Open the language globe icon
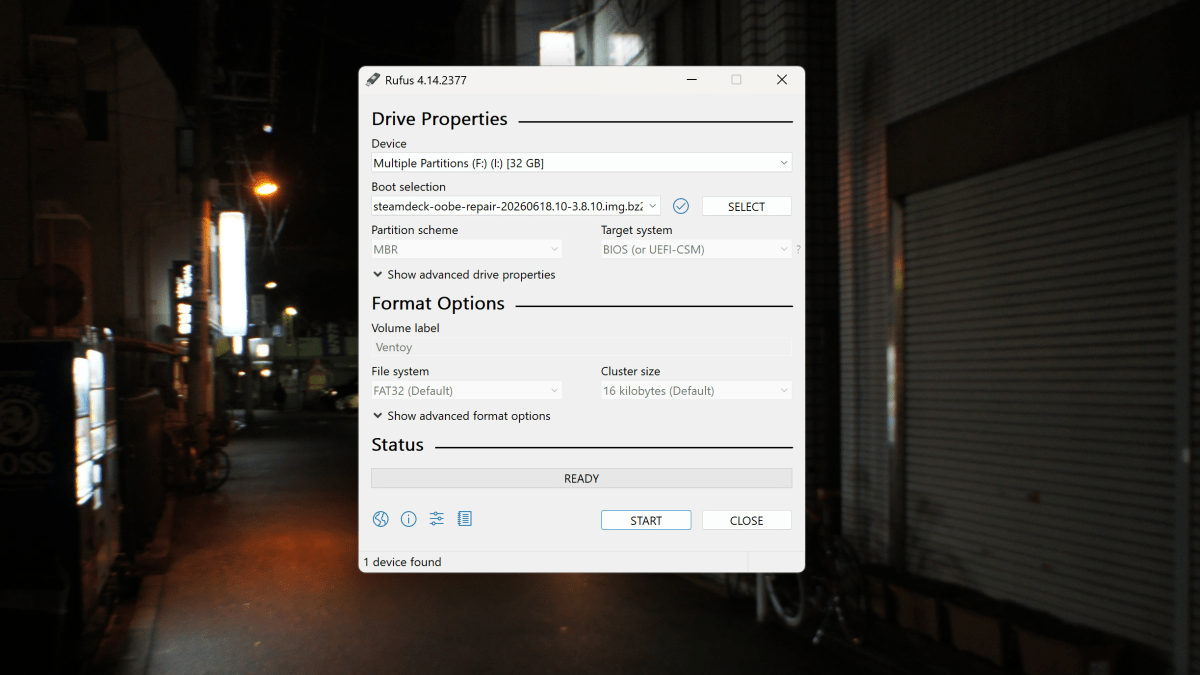 pos(380,519)
